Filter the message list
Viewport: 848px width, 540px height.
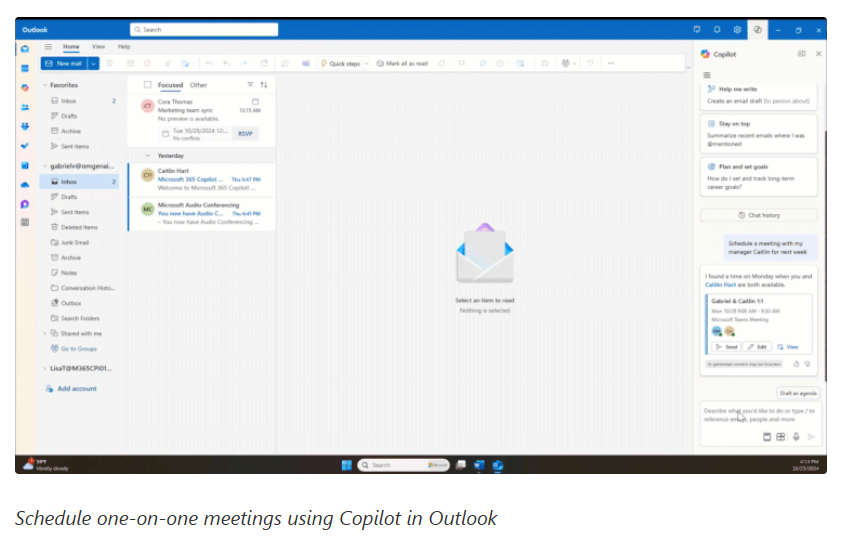pos(250,85)
